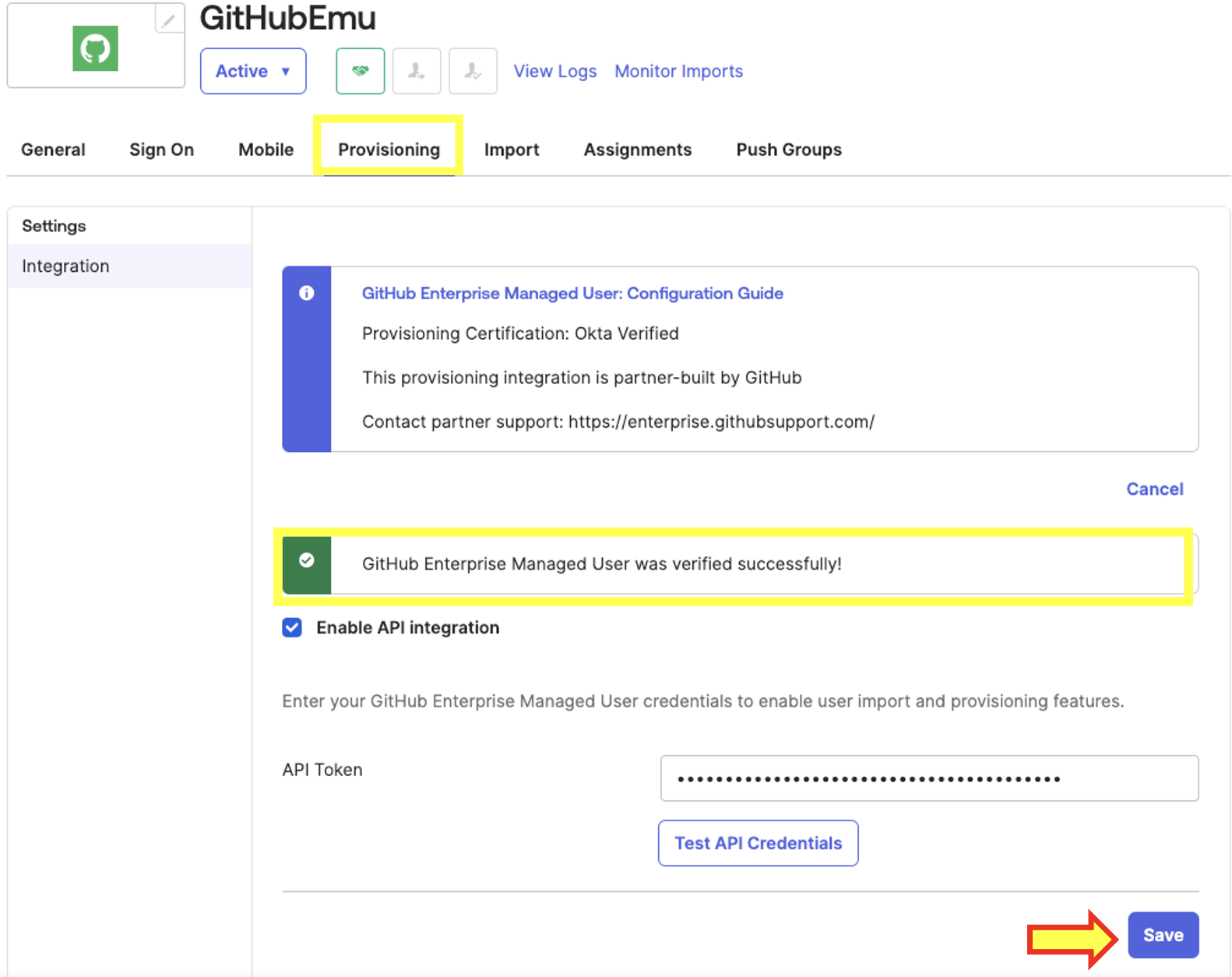Screen dimensions: 1232x977
Task: Click the edit logo pencil icon
Action: (168, 19)
